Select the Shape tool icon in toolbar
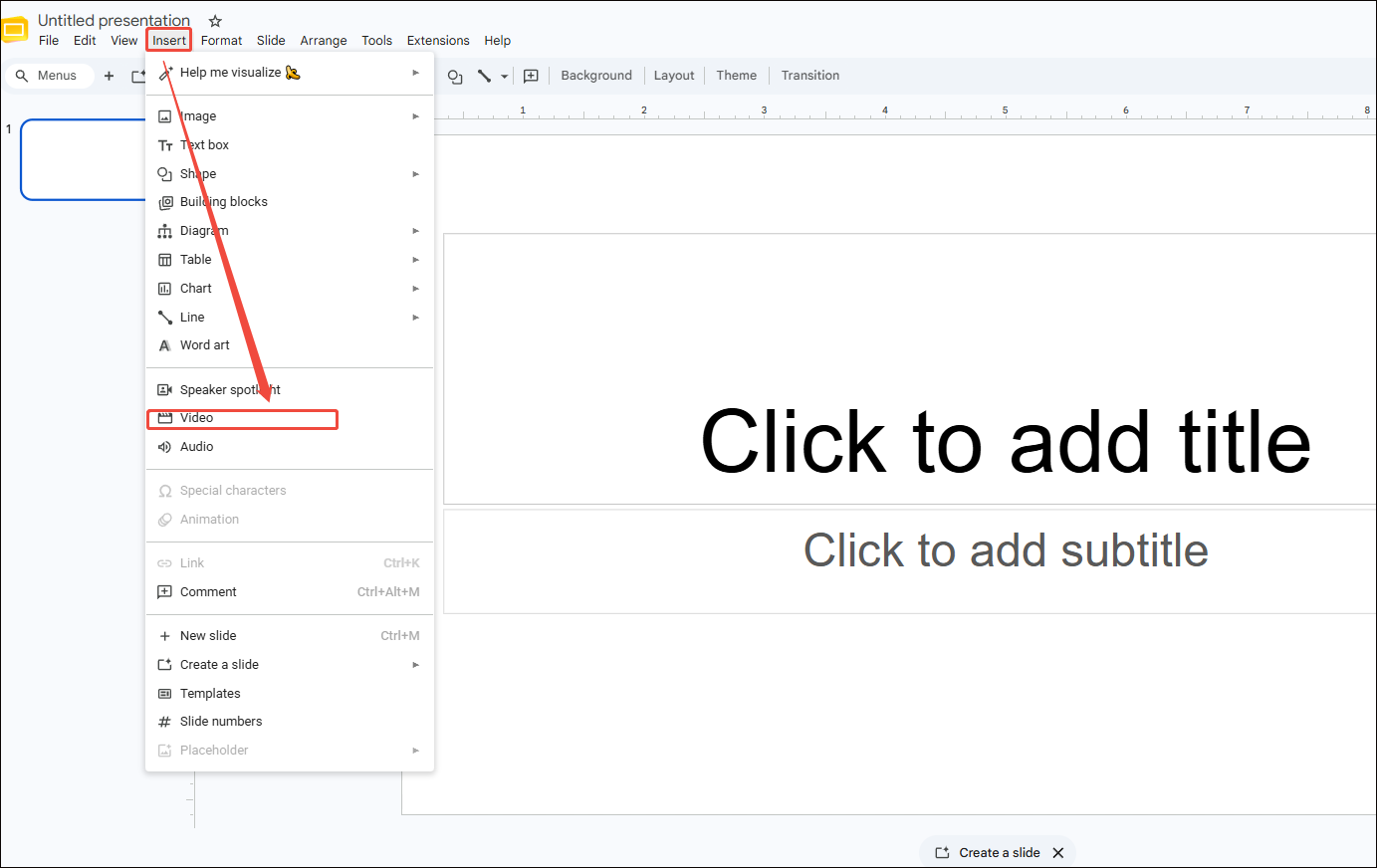1377x868 pixels. point(455,76)
